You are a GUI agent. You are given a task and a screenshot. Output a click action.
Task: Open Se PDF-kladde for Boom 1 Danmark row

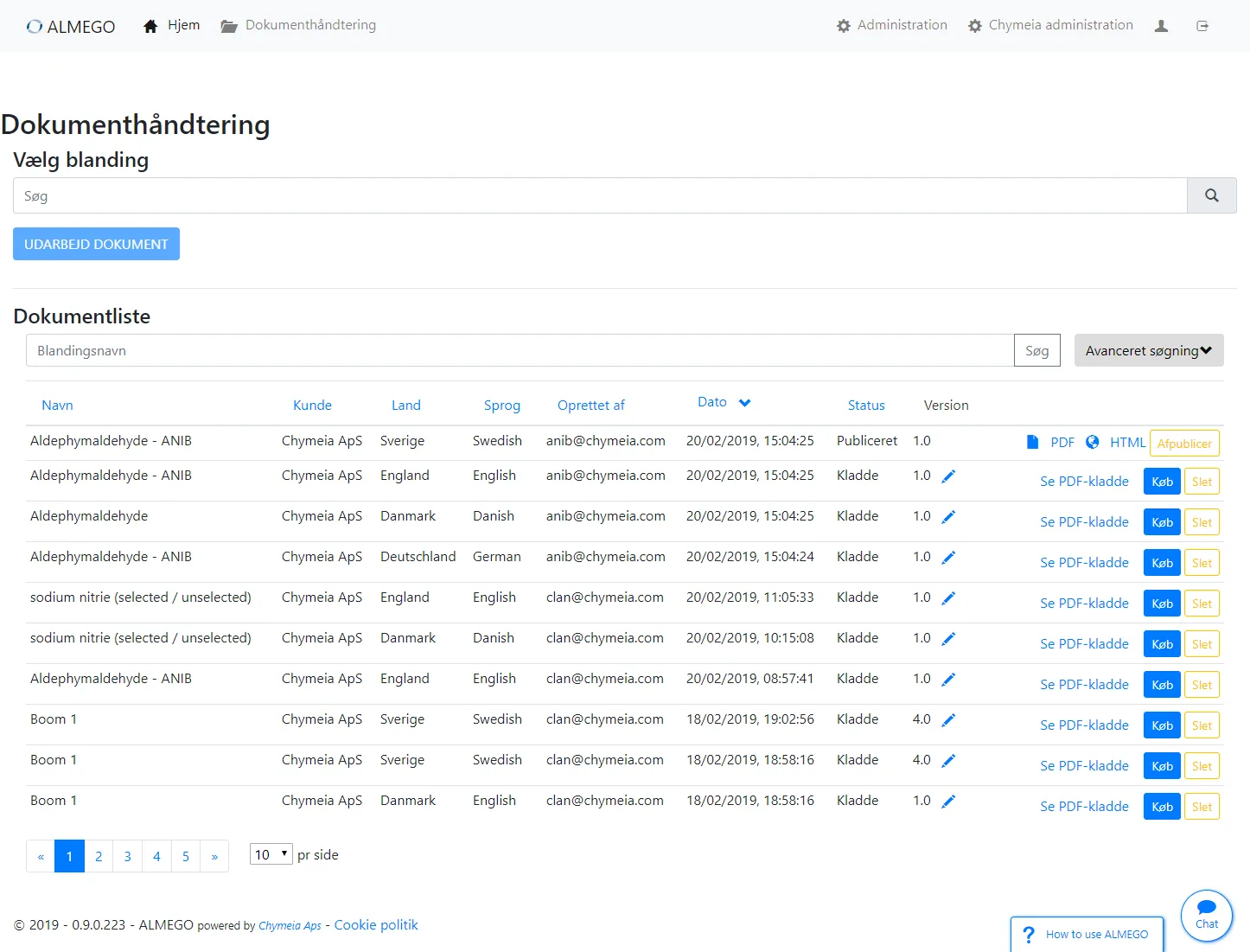pos(1084,806)
